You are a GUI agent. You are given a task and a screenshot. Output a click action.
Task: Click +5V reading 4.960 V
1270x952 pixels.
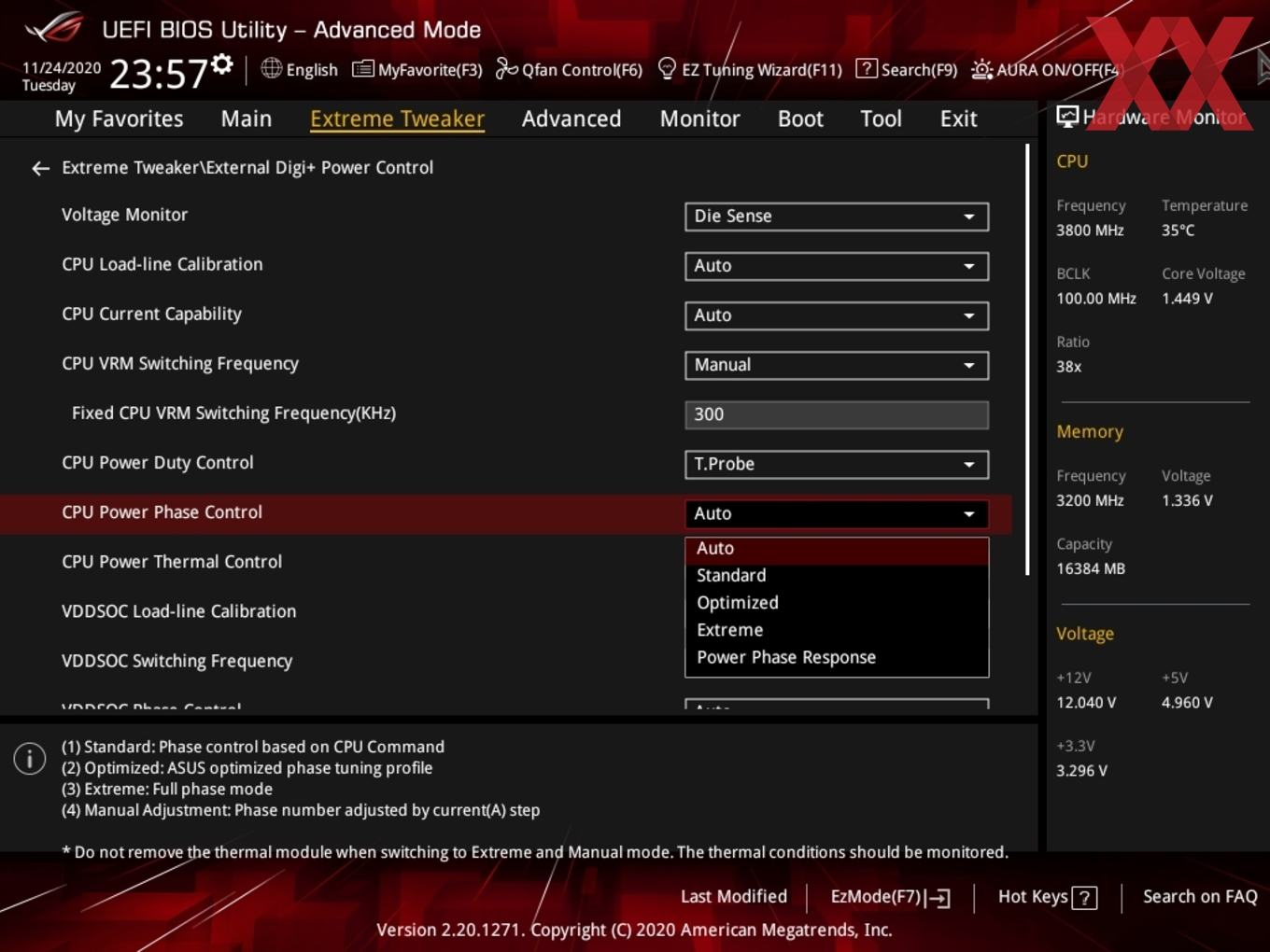point(1187,703)
